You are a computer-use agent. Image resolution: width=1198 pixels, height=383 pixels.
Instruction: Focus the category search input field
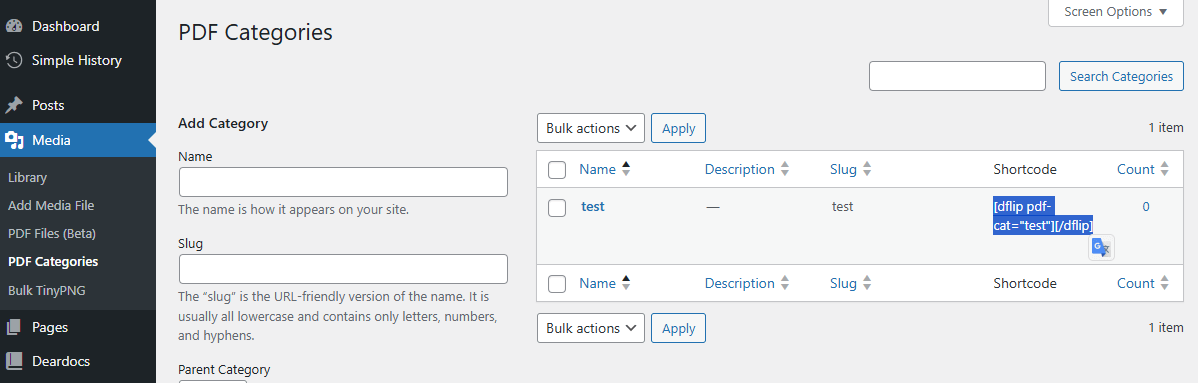[x=957, y=76]
